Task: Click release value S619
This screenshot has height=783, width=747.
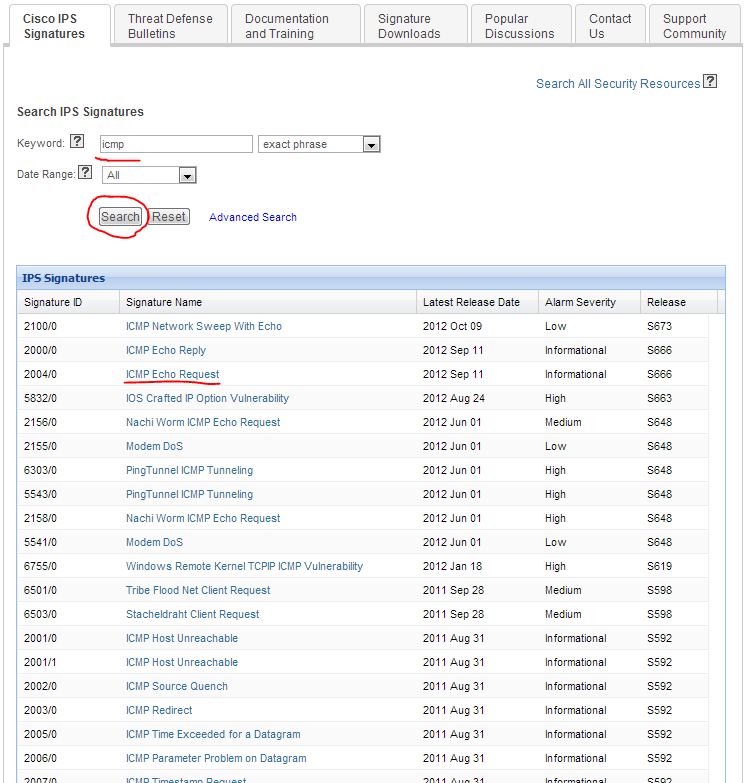Action: (x=660, y=566)
